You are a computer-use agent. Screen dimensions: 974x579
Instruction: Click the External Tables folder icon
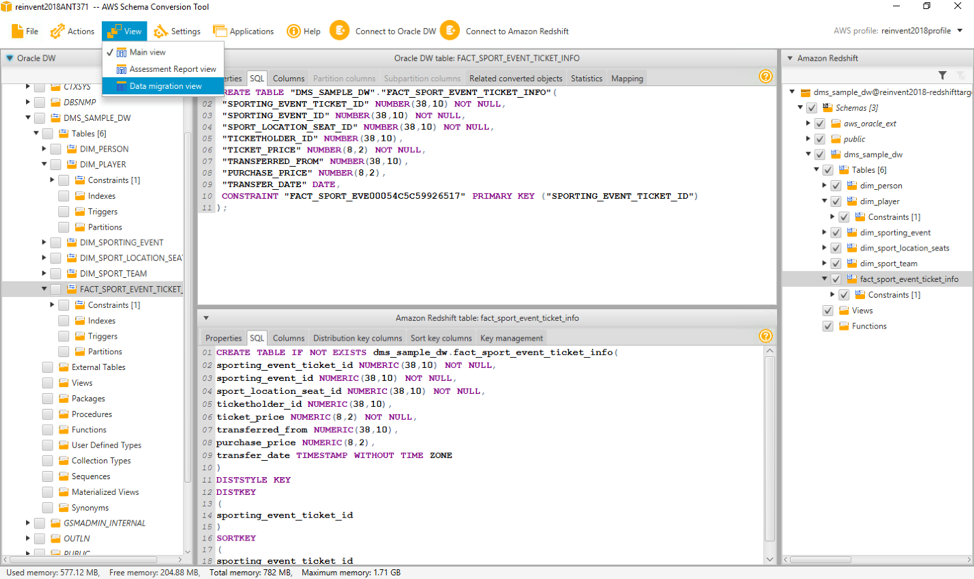click(63, 367)
